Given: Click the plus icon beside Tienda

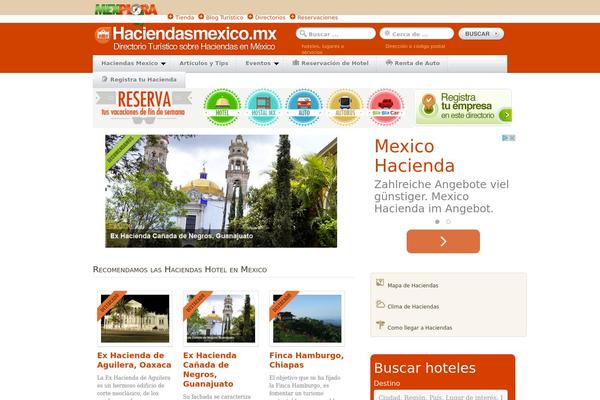Looking at the screenshot, I should pos(171,16).
